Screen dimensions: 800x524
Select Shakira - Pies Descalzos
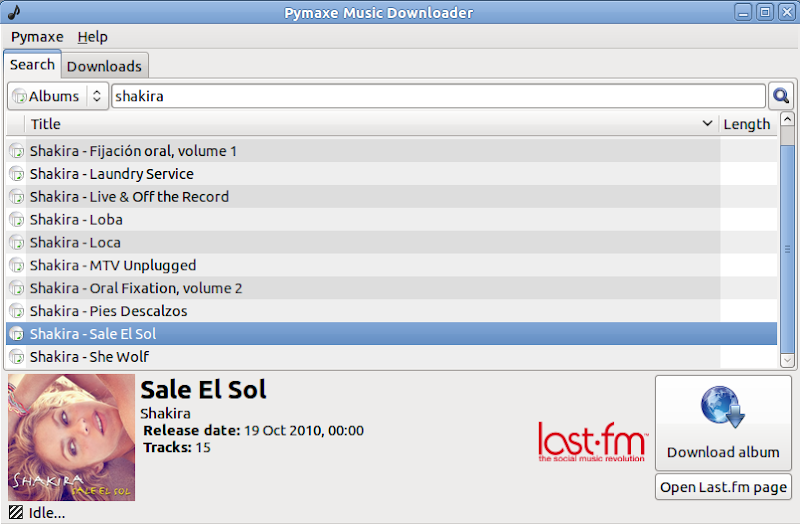[x=391, y=311]
